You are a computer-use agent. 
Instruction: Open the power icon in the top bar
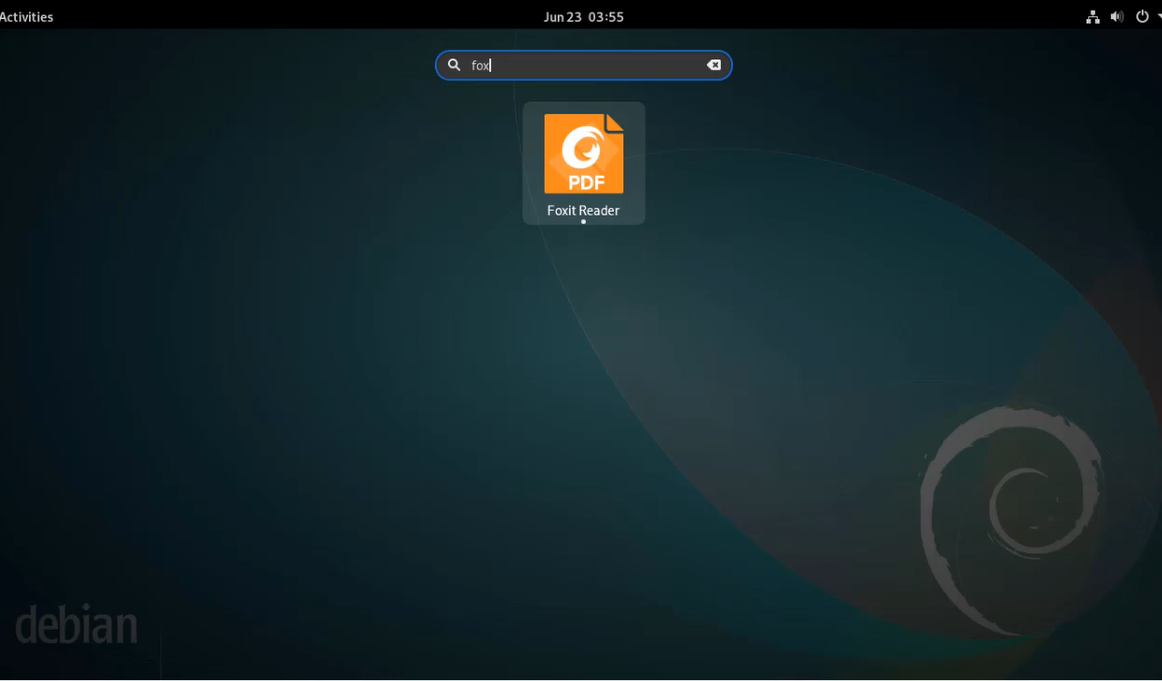(1142, 17)
